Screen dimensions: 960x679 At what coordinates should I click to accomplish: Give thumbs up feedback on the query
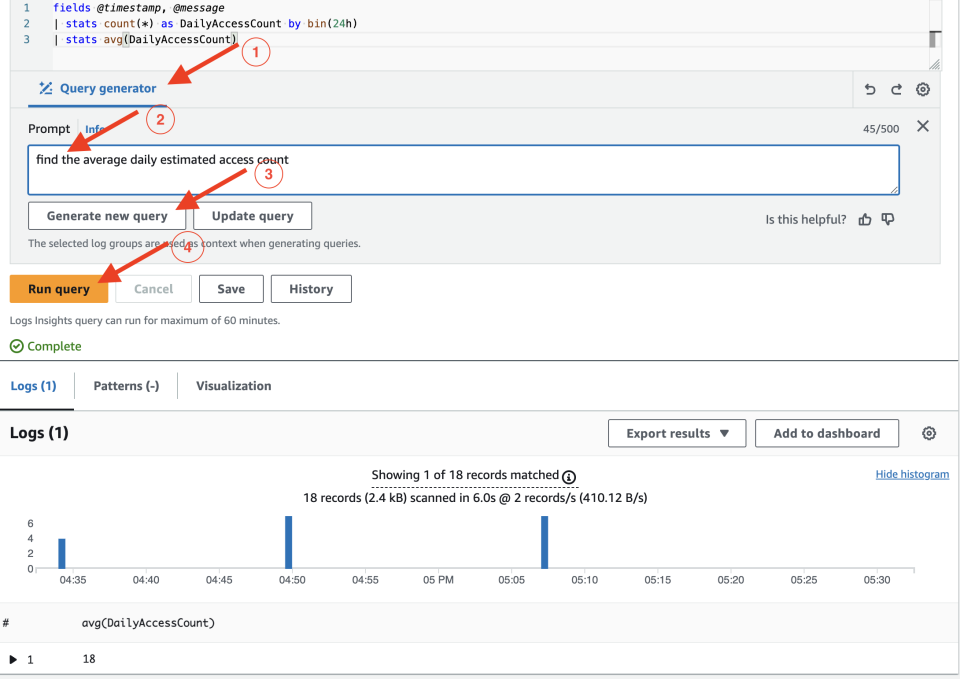[x=864, y=218]
